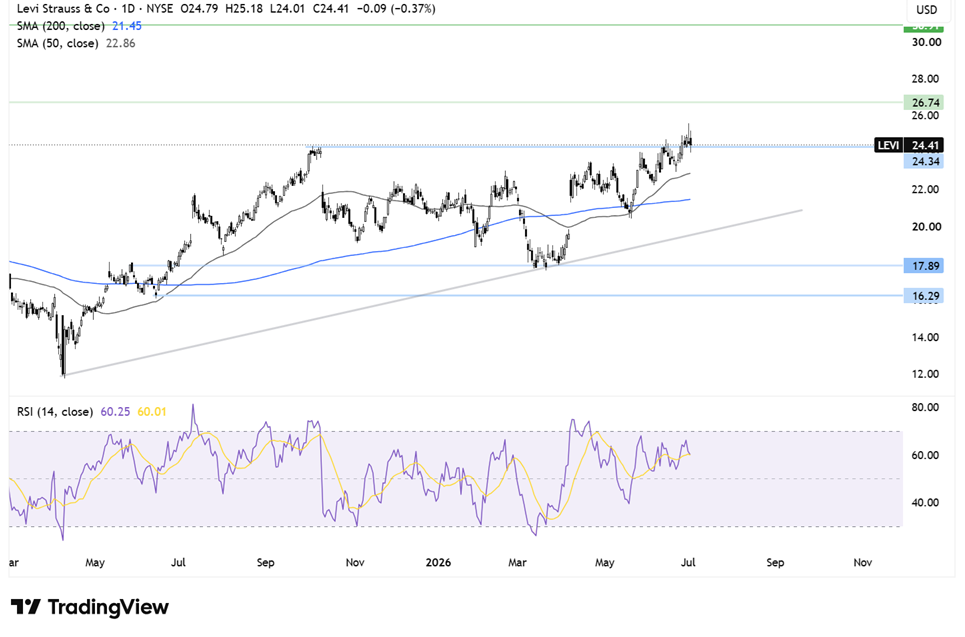This screenshot has height=637, width=965.
Task: Click the RSI 60.01 yellow value
Action: click(152, 412)
